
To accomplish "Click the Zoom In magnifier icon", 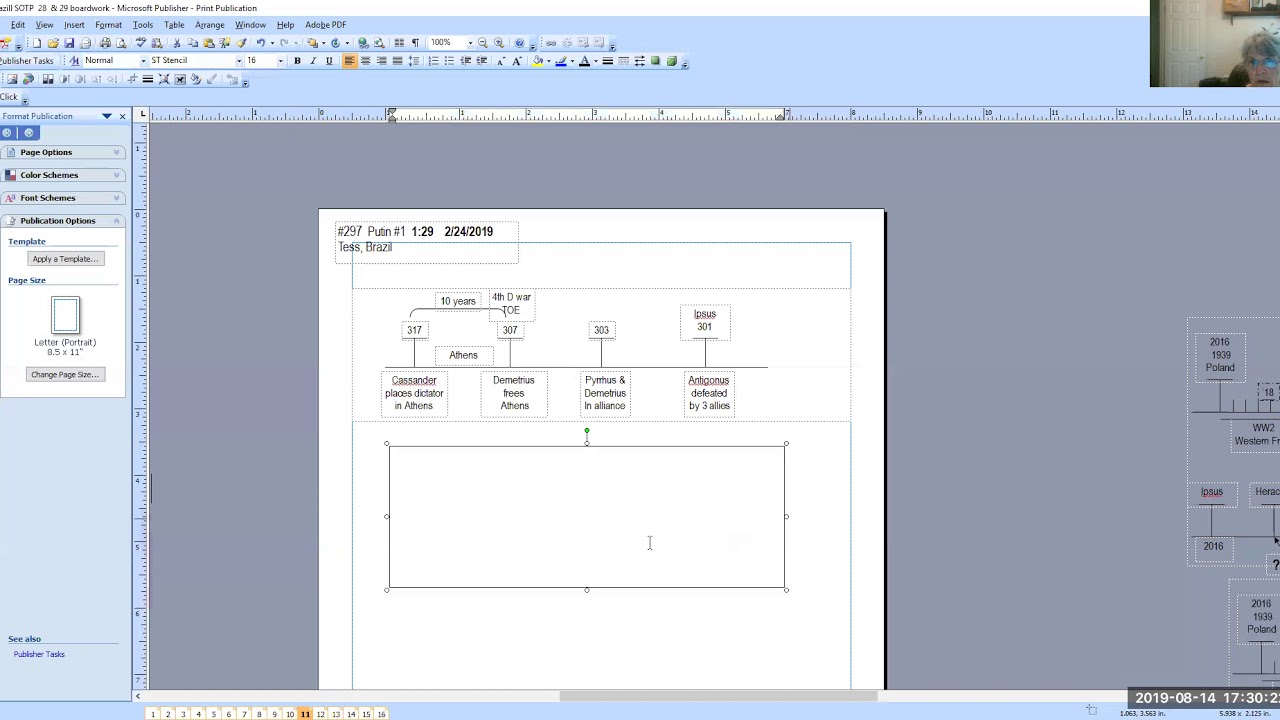I will (x=498, y=43).
